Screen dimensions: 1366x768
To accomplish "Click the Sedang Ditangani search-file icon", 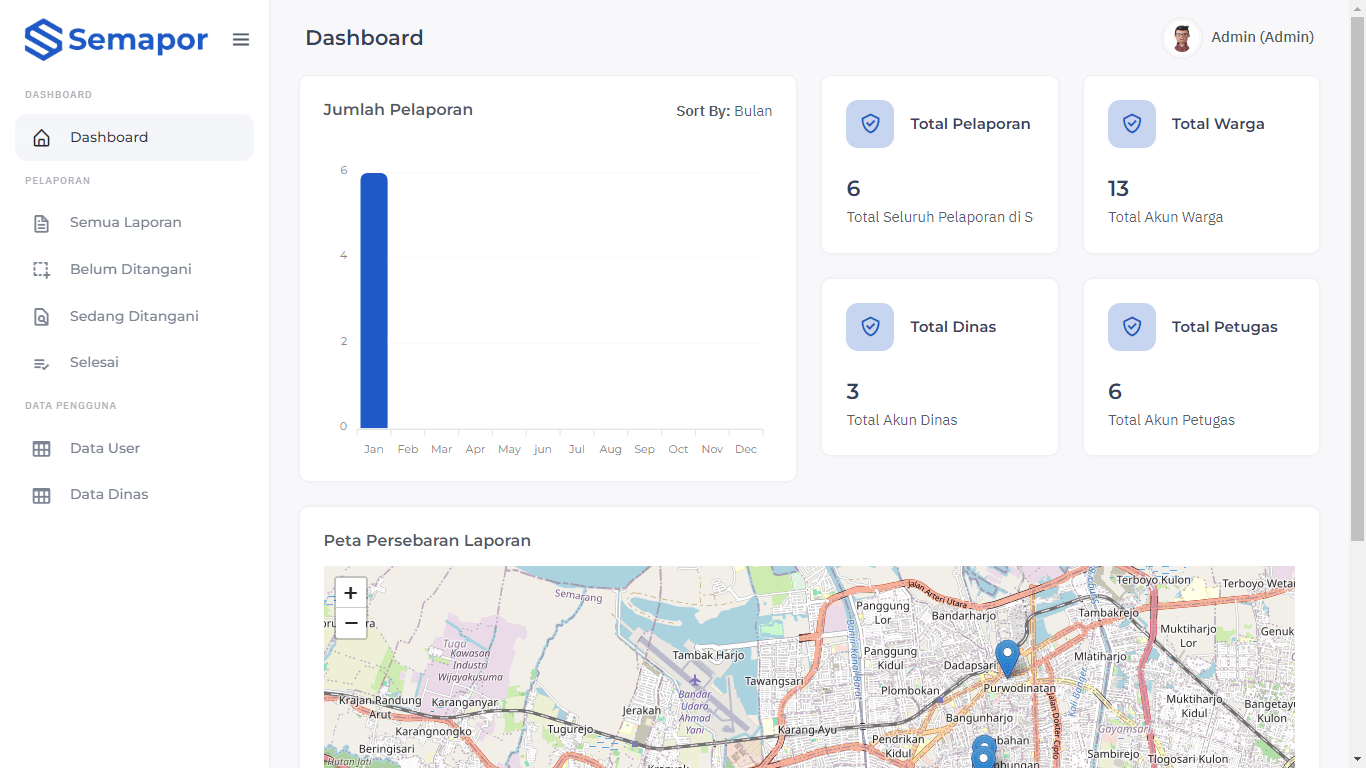I will click(x=41, y=317).
